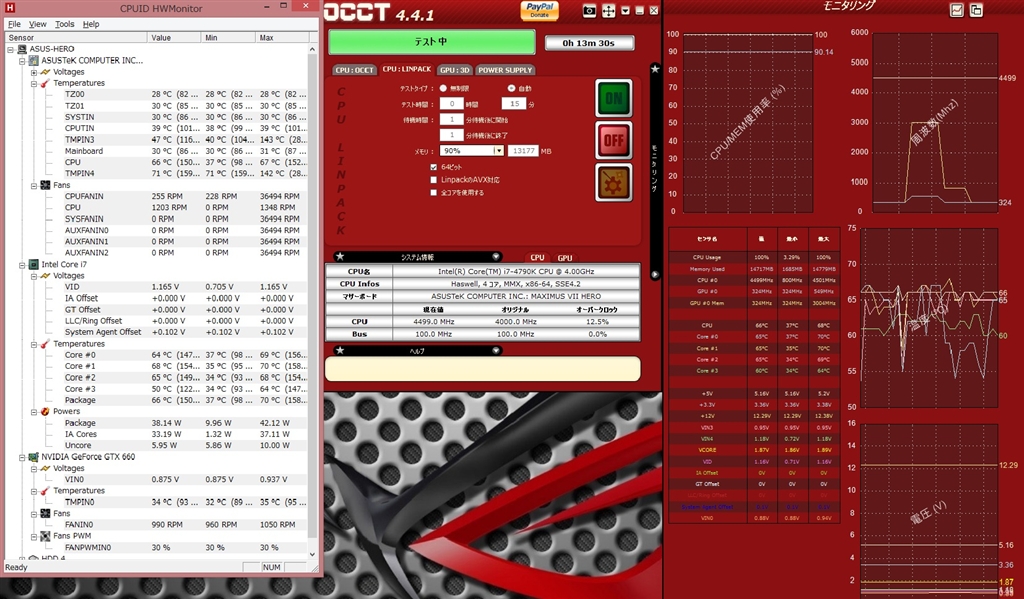Open the POWER SUPPLY tab

pyautogui.click(x=505, y=70)
